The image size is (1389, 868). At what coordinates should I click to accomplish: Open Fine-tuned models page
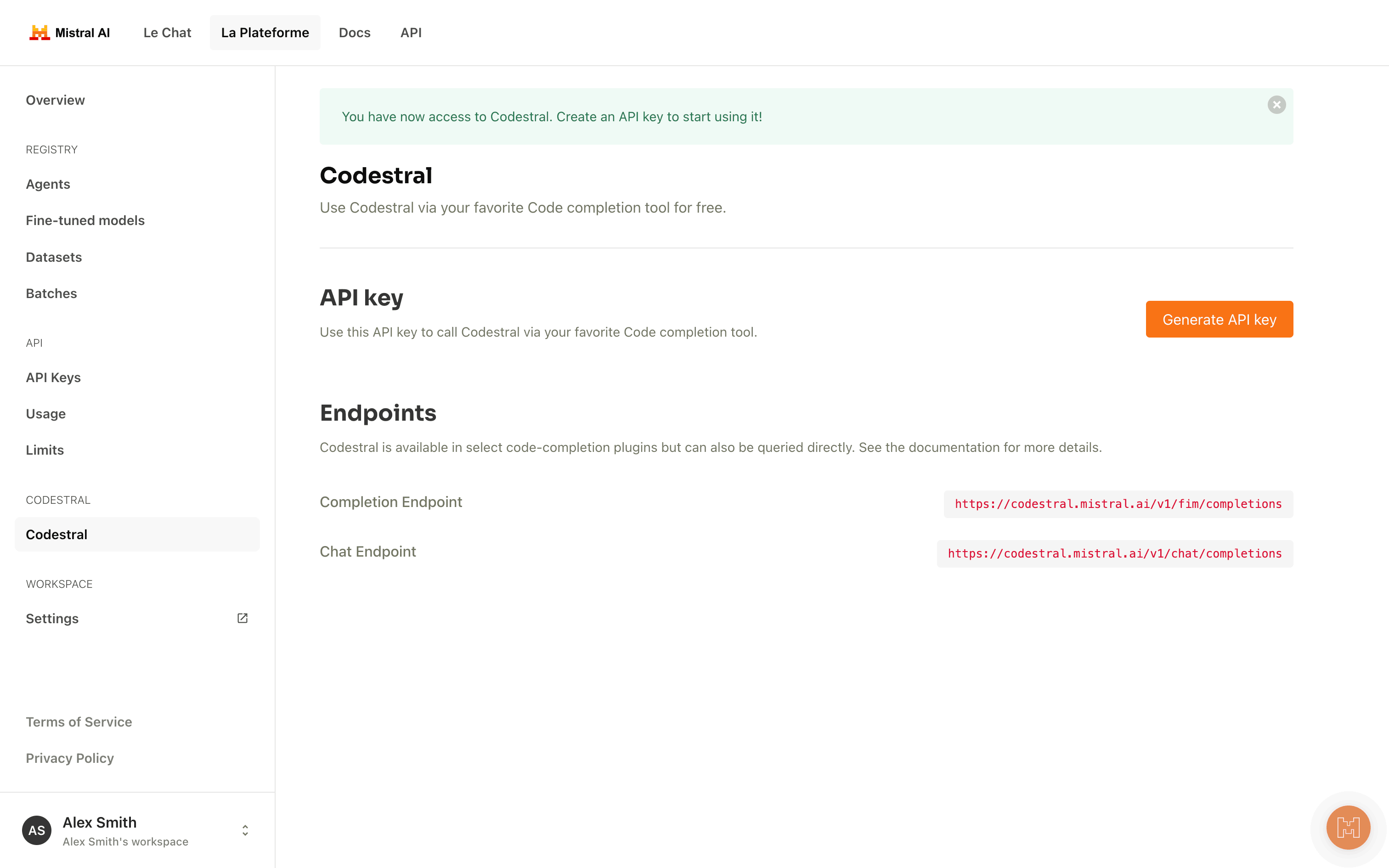pyautogui.click(x=85, y=220)
